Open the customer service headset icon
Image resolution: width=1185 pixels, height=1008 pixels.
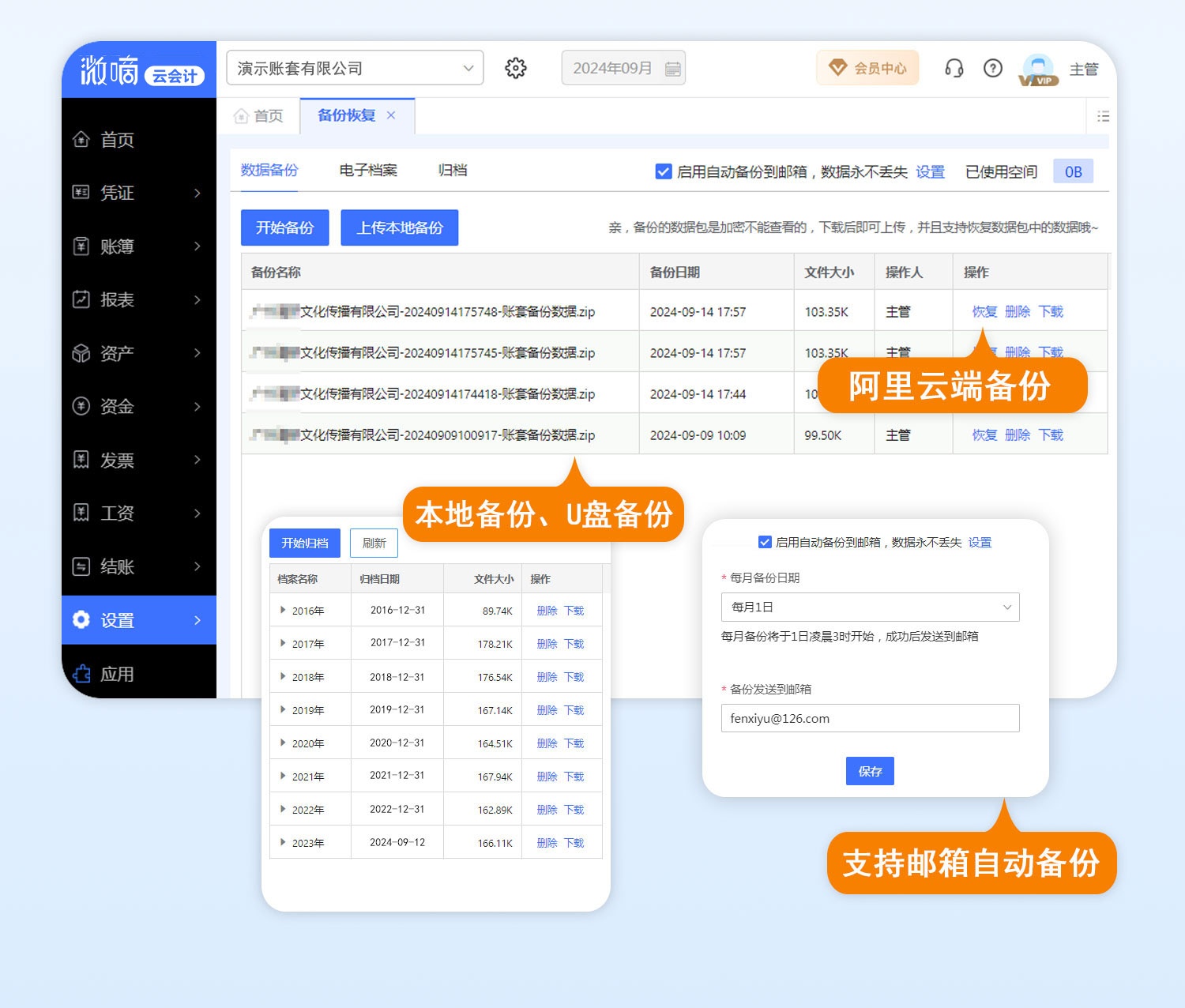tap(954, 69)
